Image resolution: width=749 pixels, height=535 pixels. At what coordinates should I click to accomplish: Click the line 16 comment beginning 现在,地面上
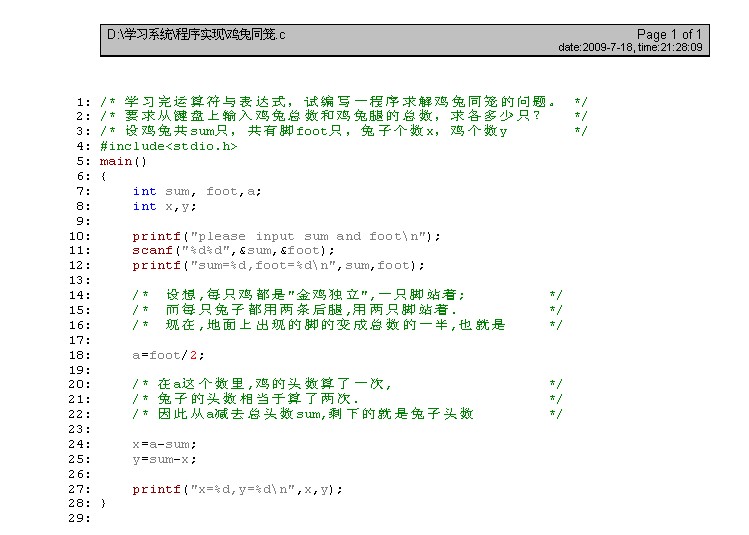point(347,325)
